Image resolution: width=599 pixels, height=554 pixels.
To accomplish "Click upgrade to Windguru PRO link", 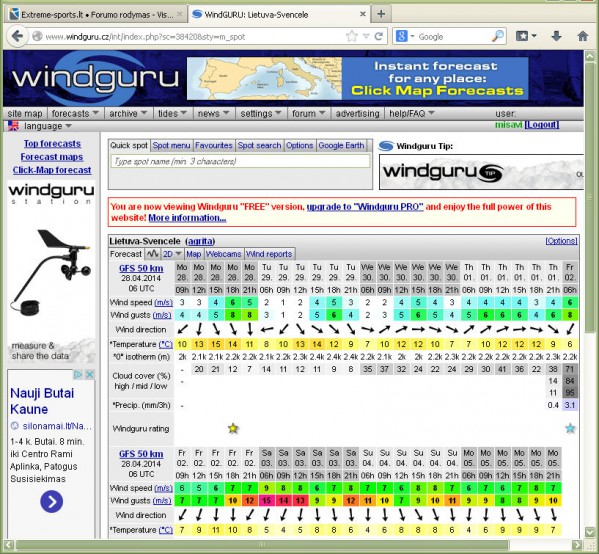I will click(x=365, y=207).
